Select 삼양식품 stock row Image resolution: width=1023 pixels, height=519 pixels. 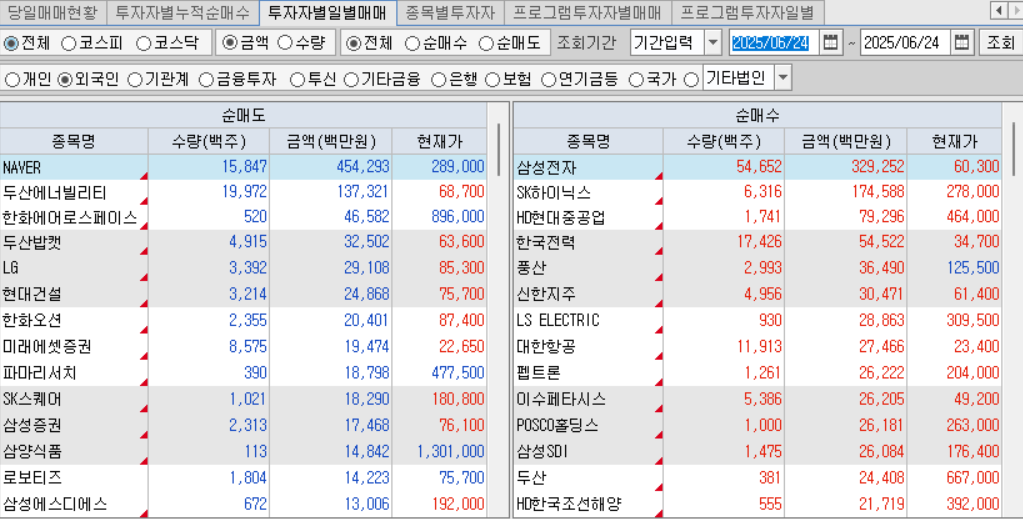(x=243, y=451)
